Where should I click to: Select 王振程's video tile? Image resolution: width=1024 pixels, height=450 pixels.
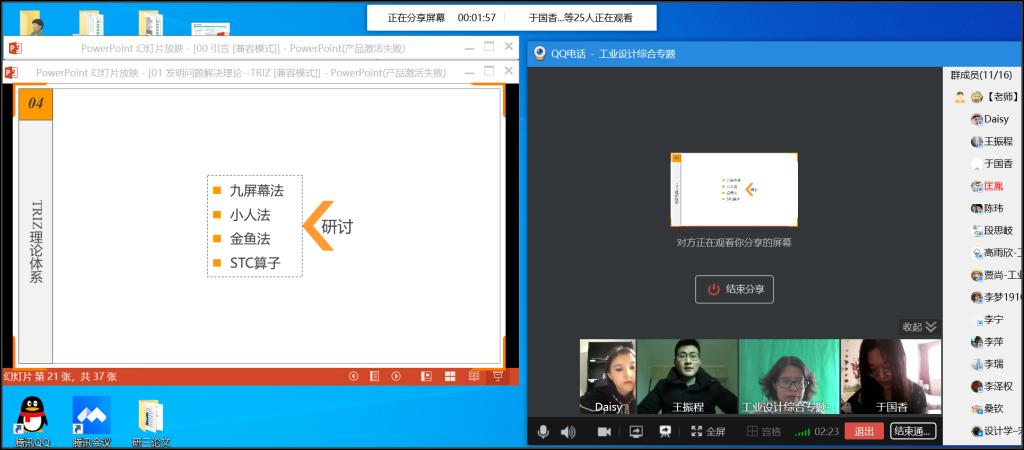point(688,376)
